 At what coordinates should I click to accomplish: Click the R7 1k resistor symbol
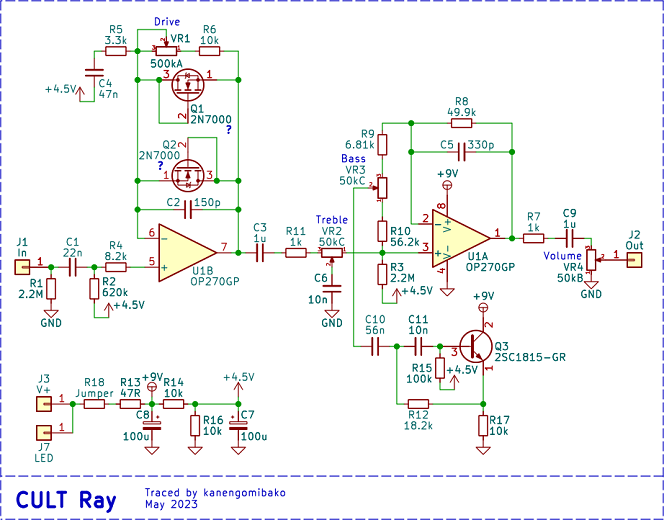click(534, 238)
